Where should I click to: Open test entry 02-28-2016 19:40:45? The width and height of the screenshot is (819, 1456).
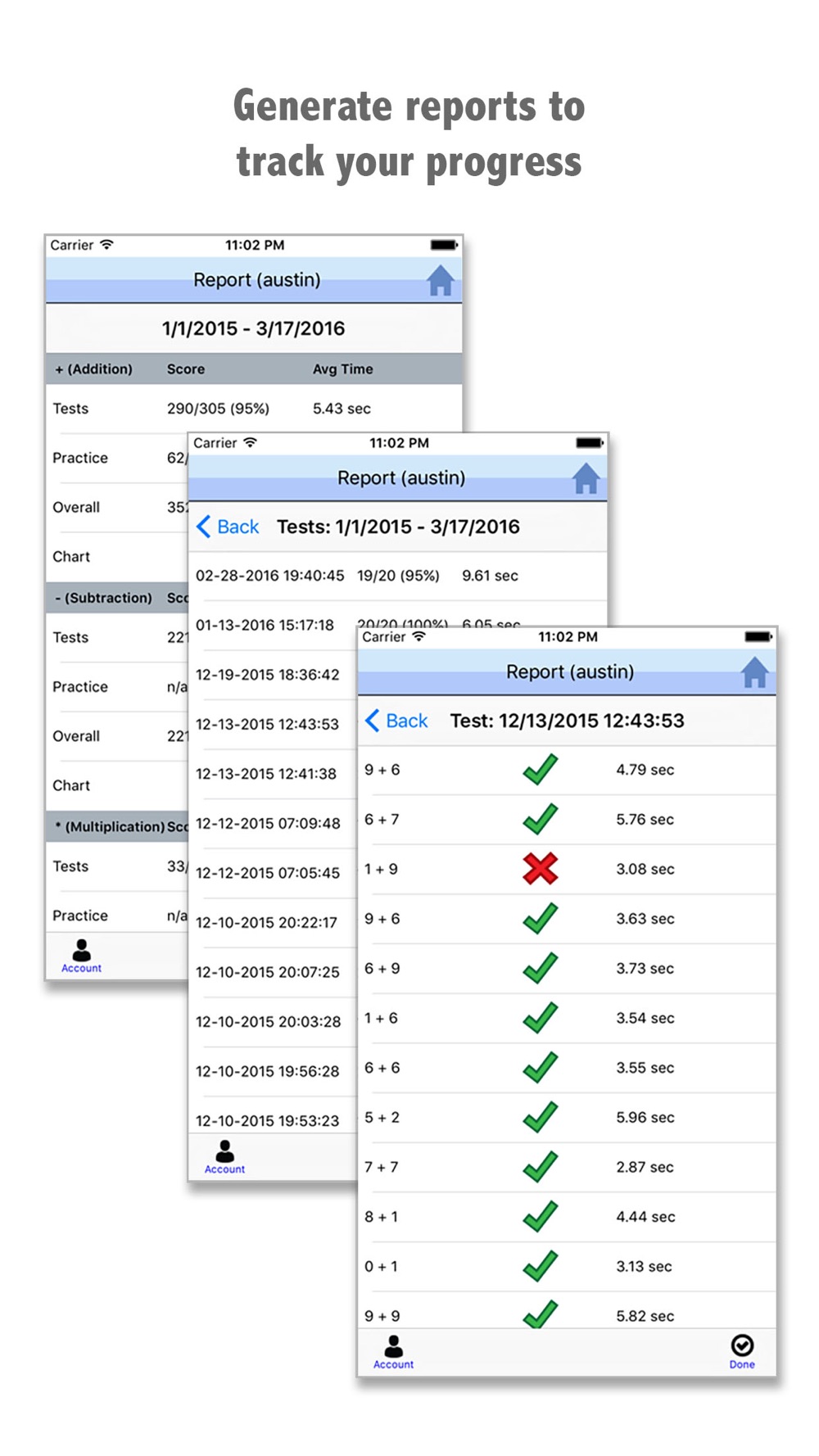point(397,576)
